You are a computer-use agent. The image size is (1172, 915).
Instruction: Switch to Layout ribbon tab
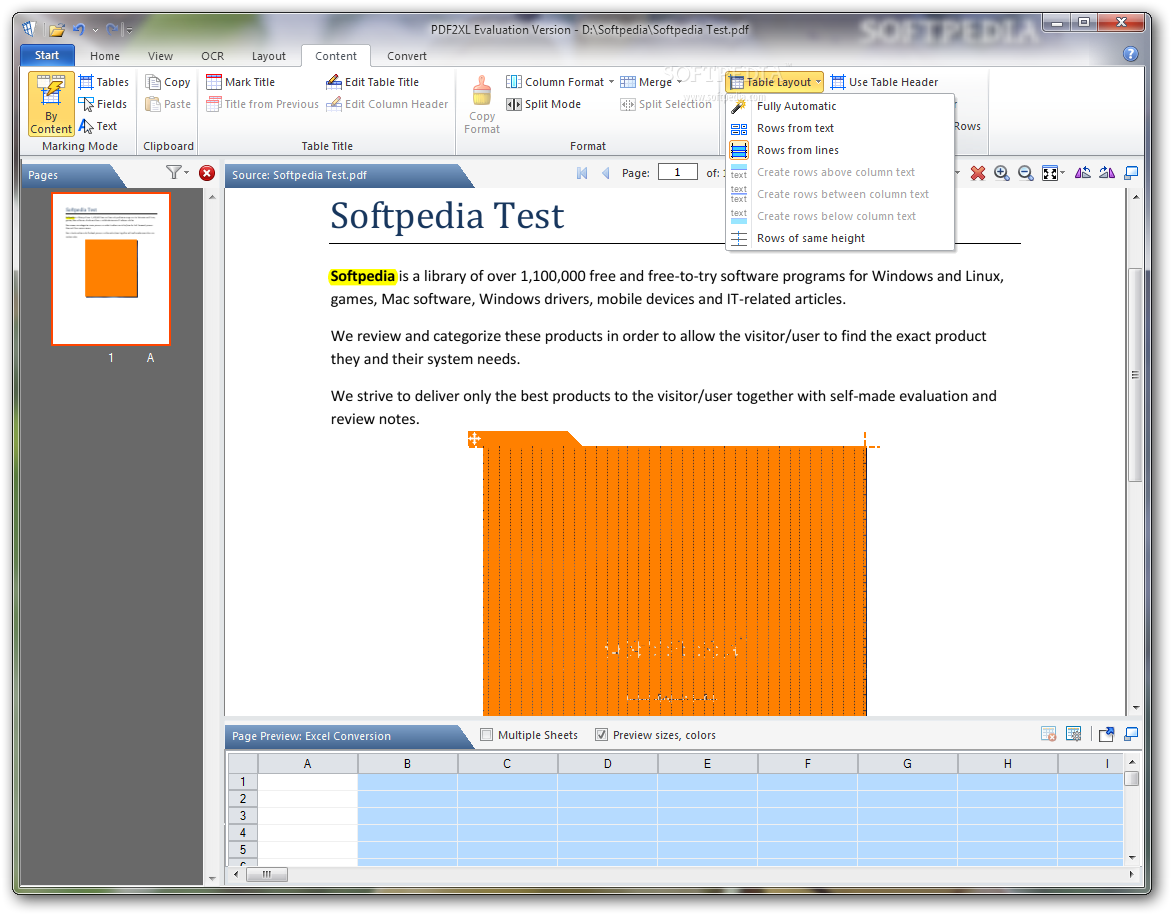pos(268,56)
